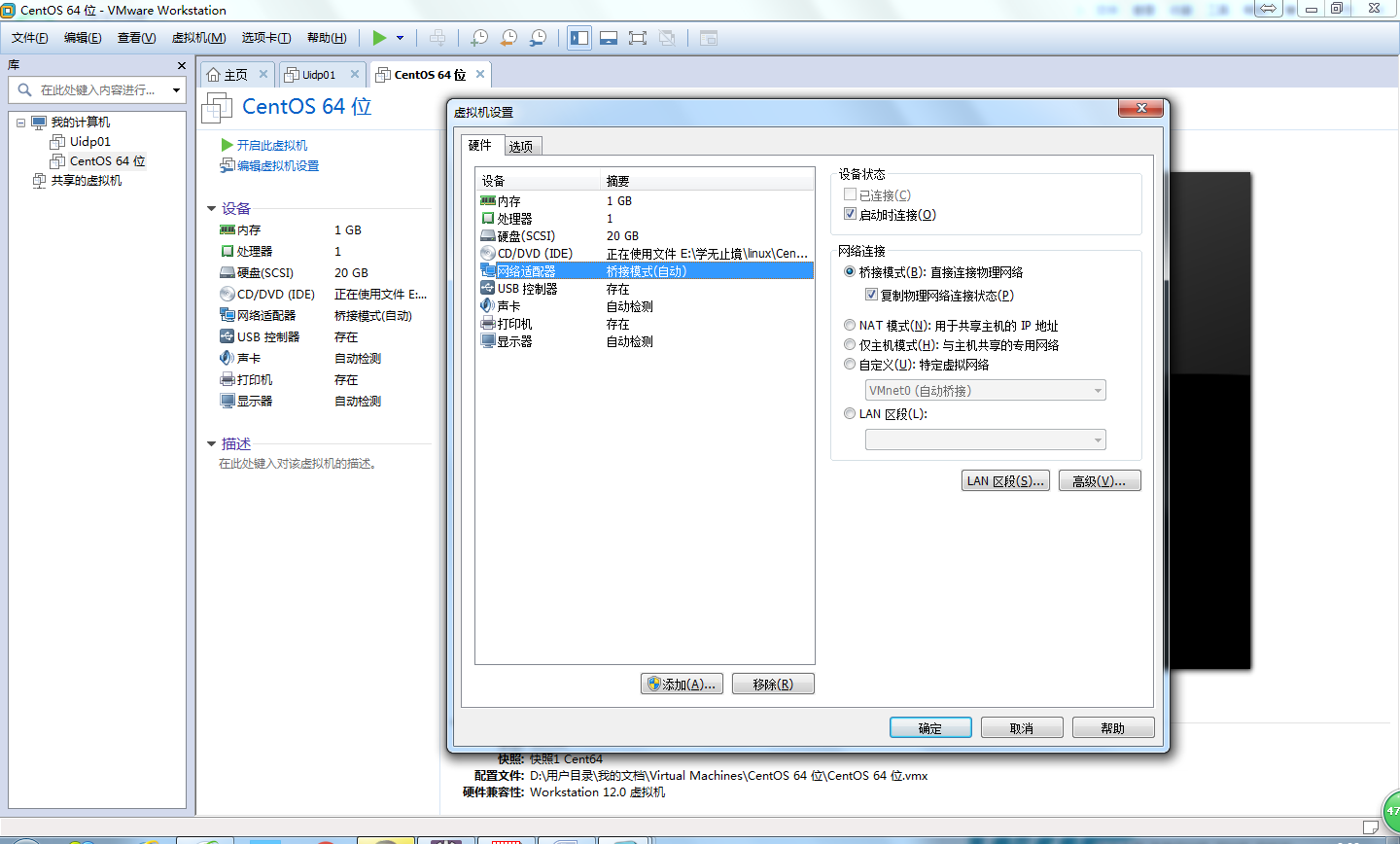
Task: Collapse the 我的计算机 tree node
Action: click(20, 123)
